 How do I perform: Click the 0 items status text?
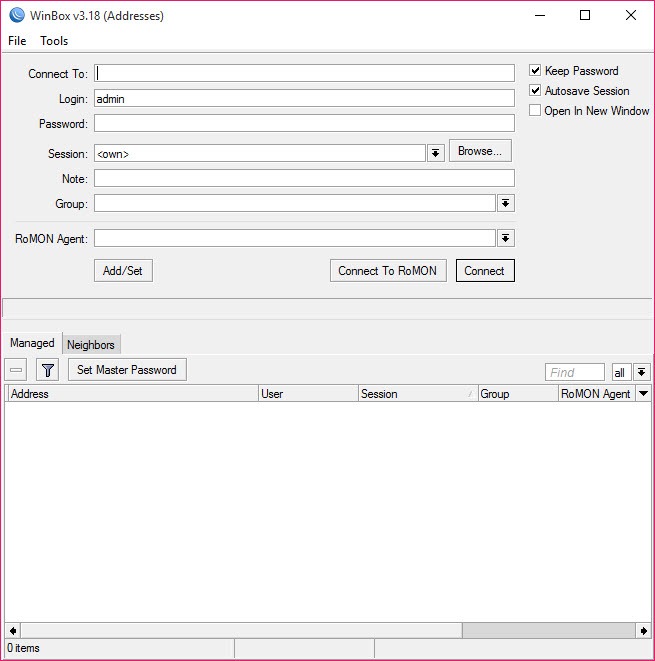23,648
